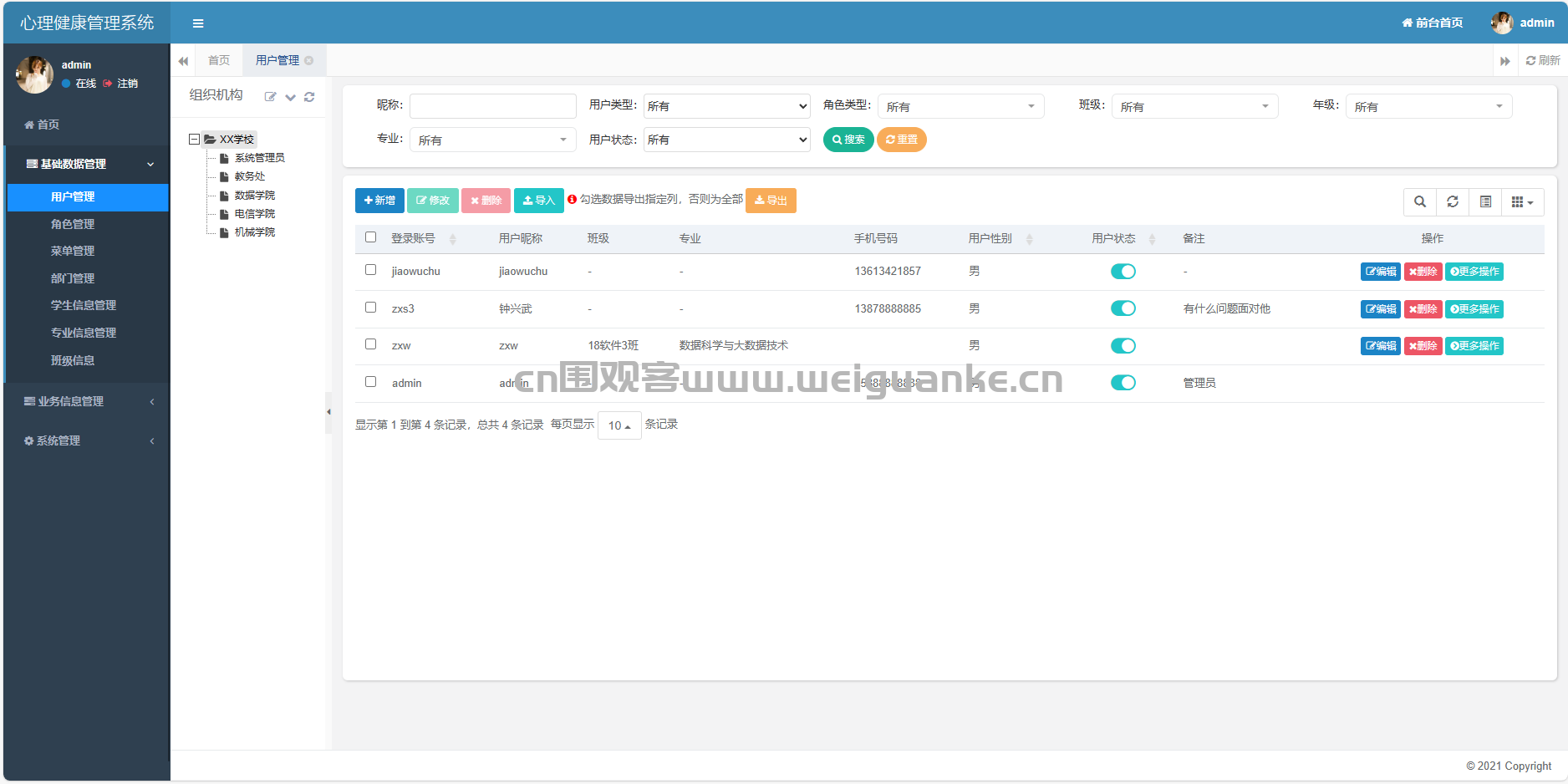1568x784 pixels.
Task: Toggle card view icon in table toolbar
Action: [x=1485, y=201]
